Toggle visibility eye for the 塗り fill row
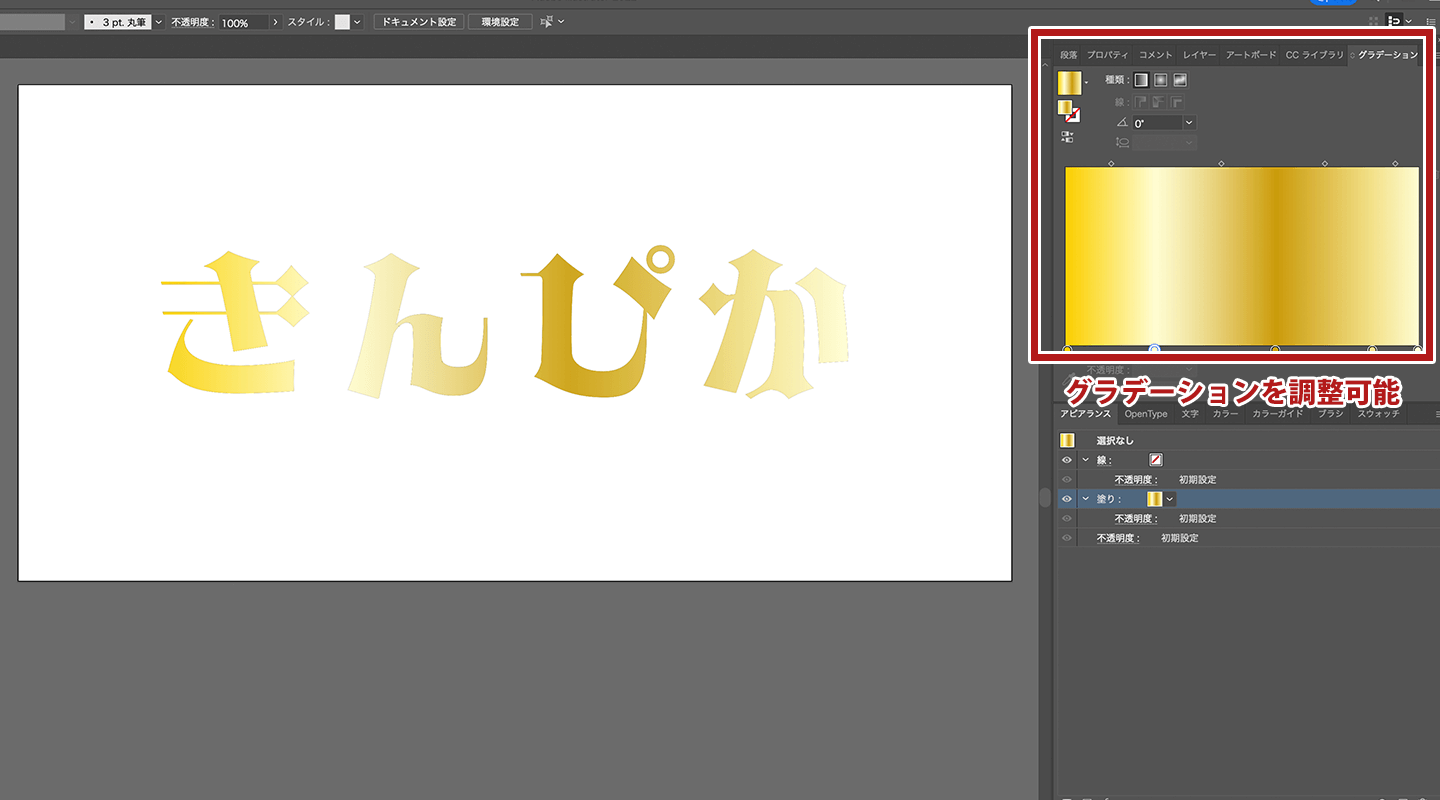The width and height of the screenshot is (1440, 800). coord(1067,499)
